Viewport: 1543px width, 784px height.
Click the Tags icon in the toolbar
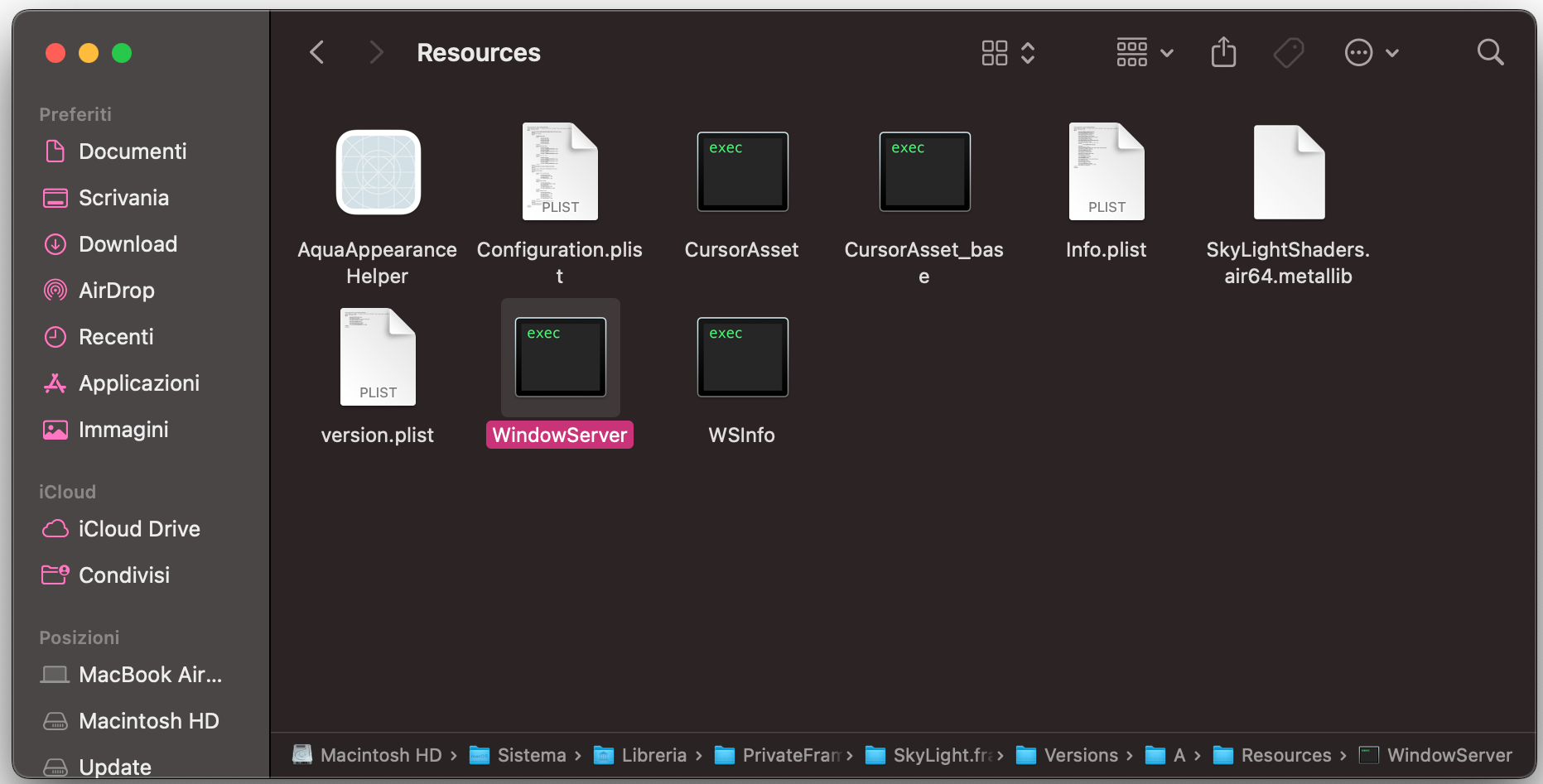1288,52
